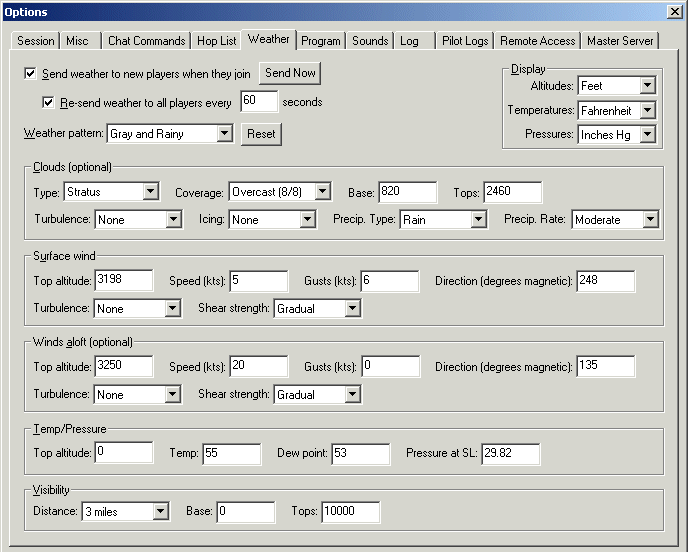This screenshot has width=688, height=552.
Task: Toggle Re-send weather to all players checkbox
Action: tap(48, 102)
